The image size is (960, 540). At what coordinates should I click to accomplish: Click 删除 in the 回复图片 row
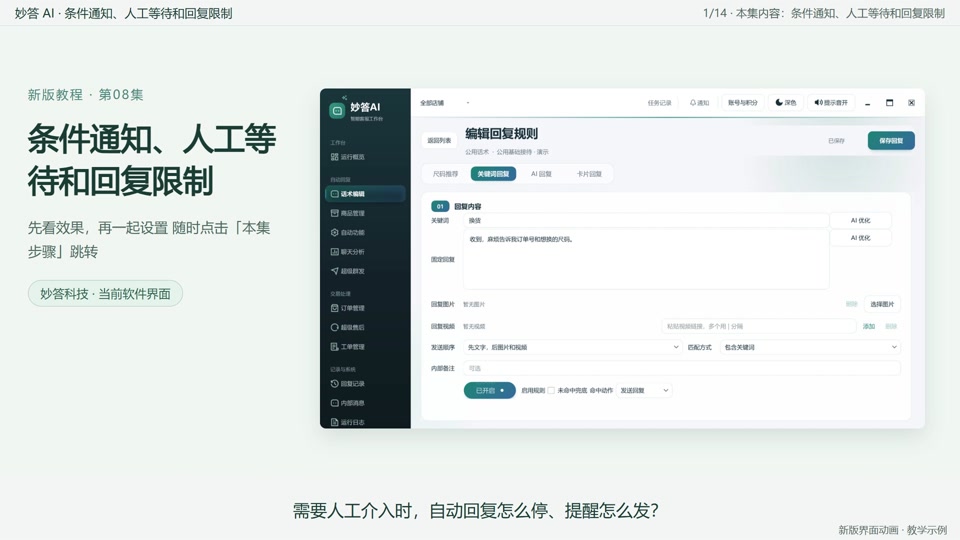tap(852, 304)
